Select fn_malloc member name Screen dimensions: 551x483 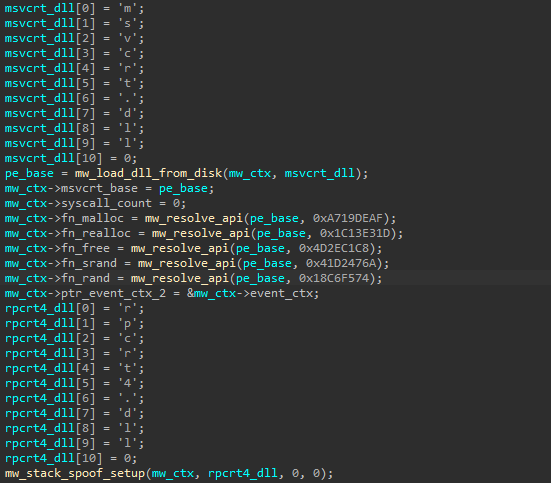pyautogui.click(x=92, y=218)
